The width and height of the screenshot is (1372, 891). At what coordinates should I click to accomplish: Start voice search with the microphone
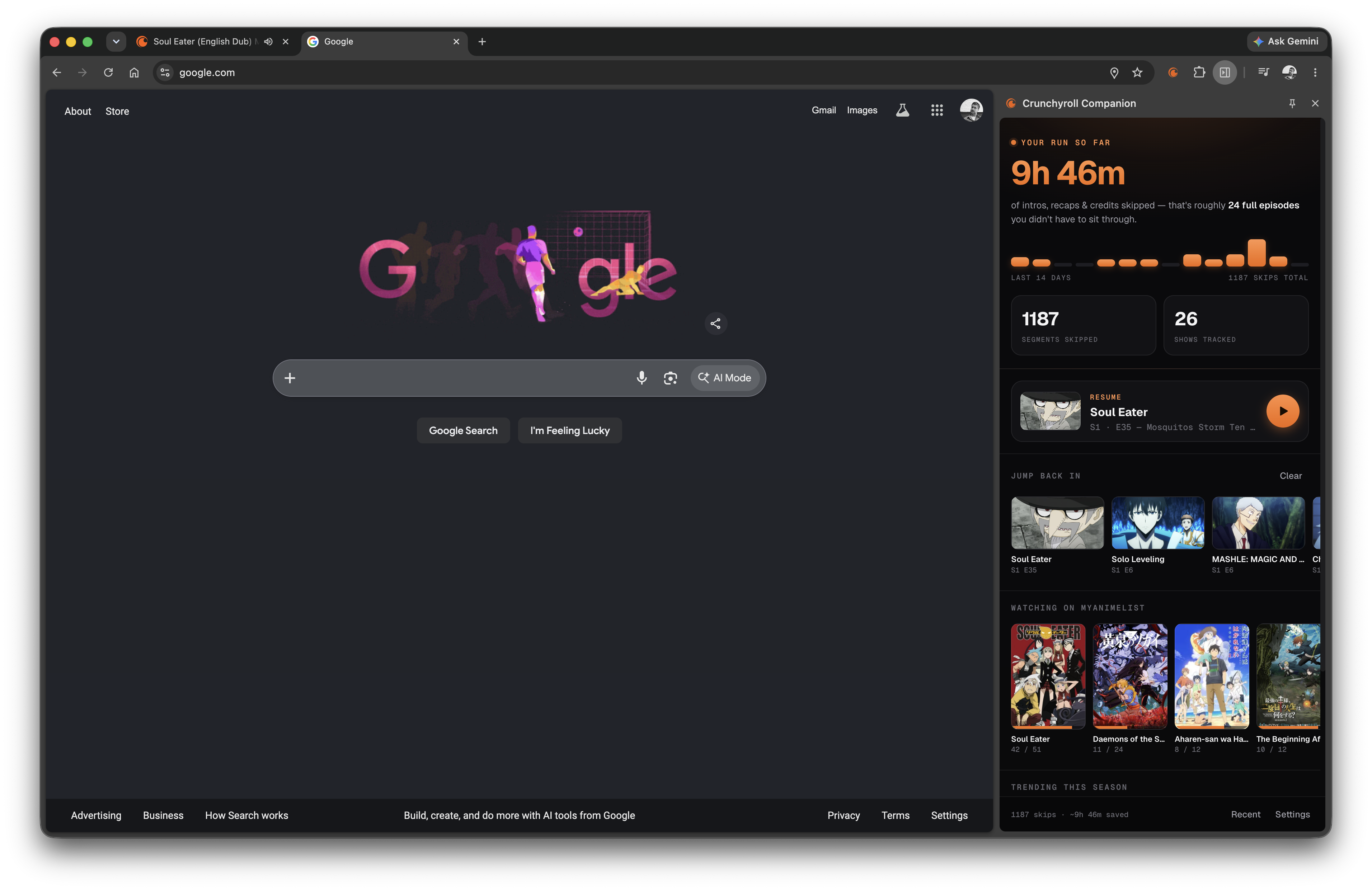coord(642,378)
